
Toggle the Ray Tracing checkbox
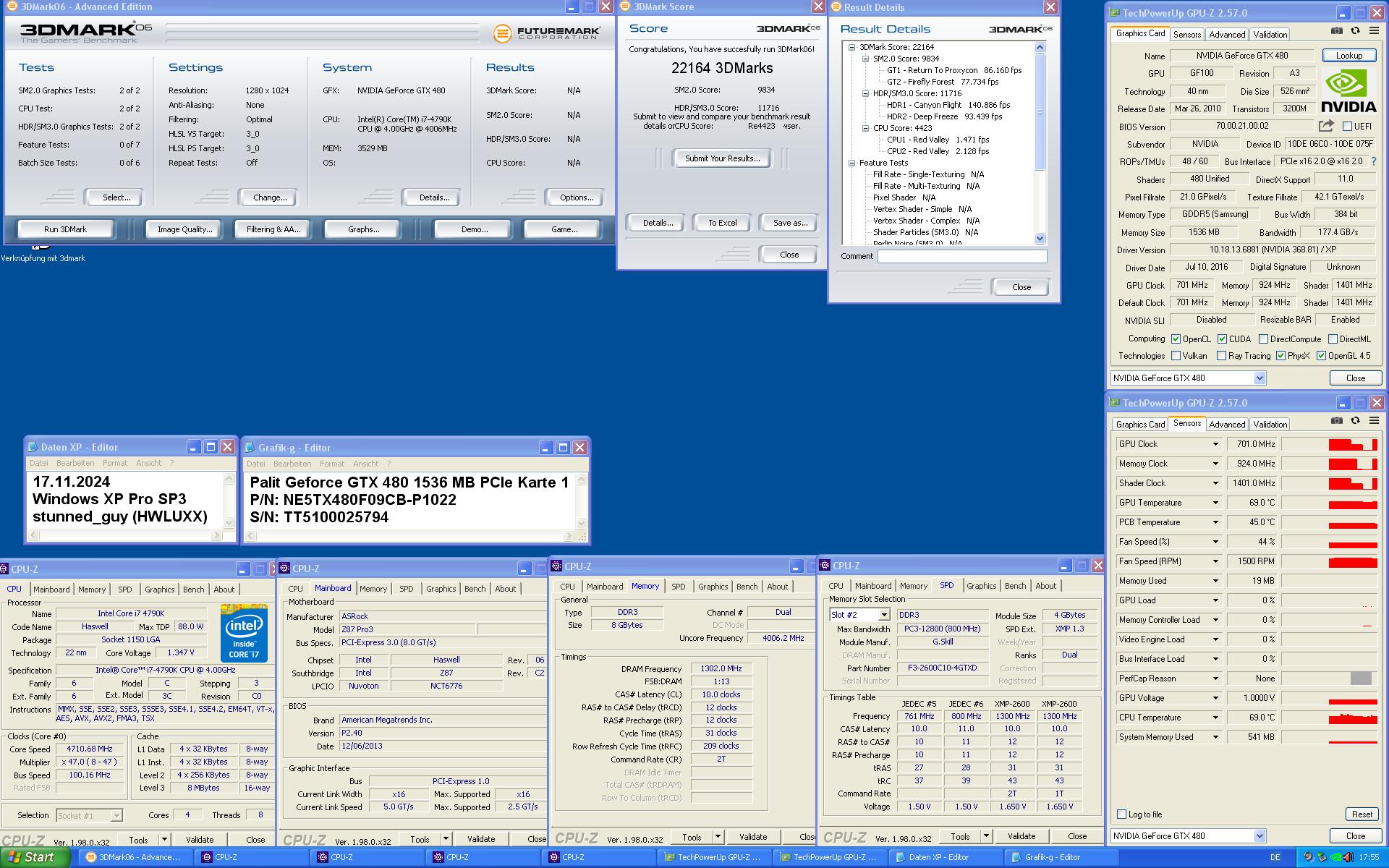click(1222, 356)
